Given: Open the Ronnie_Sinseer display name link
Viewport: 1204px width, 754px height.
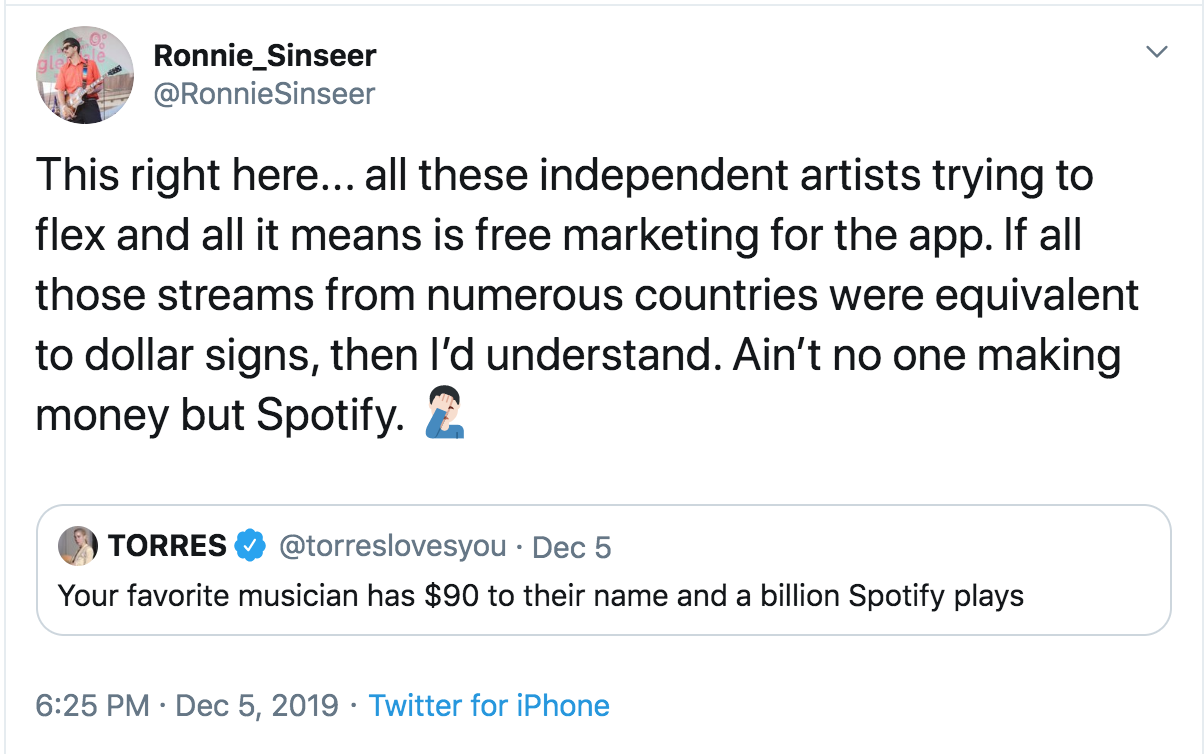Looking at the screenshot, I should point(264,56).
